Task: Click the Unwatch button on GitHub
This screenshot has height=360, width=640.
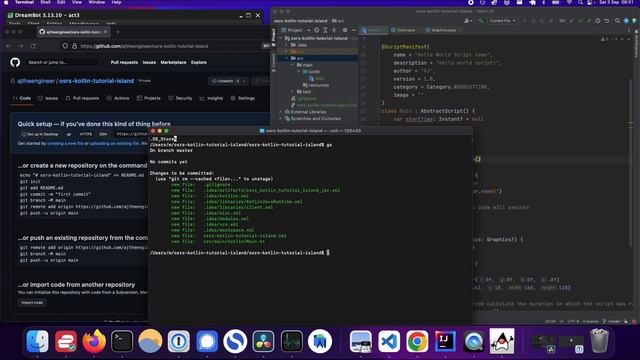Action: 225,81
